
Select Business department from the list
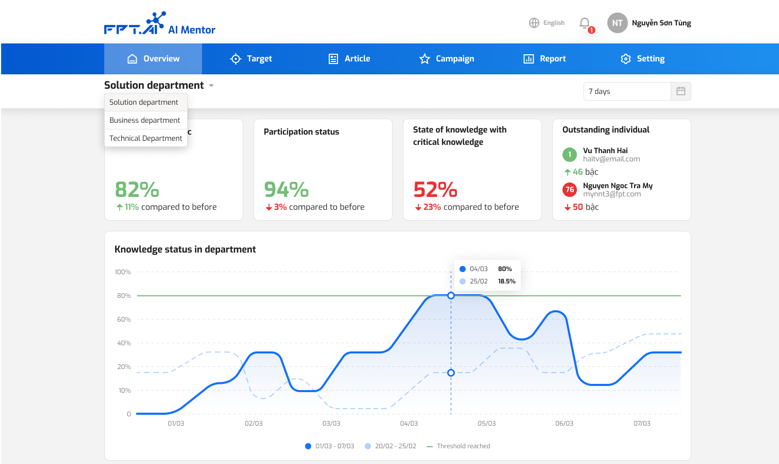pos(145,120)
